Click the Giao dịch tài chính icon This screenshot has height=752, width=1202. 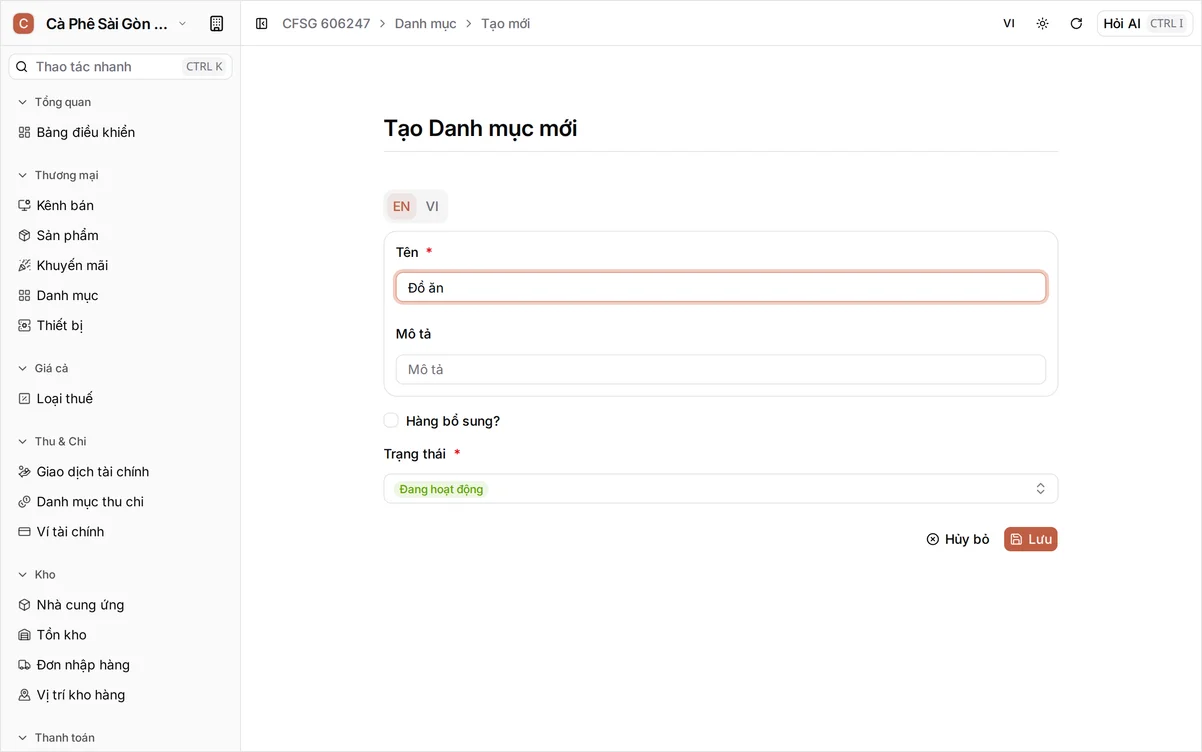[25, 471]
